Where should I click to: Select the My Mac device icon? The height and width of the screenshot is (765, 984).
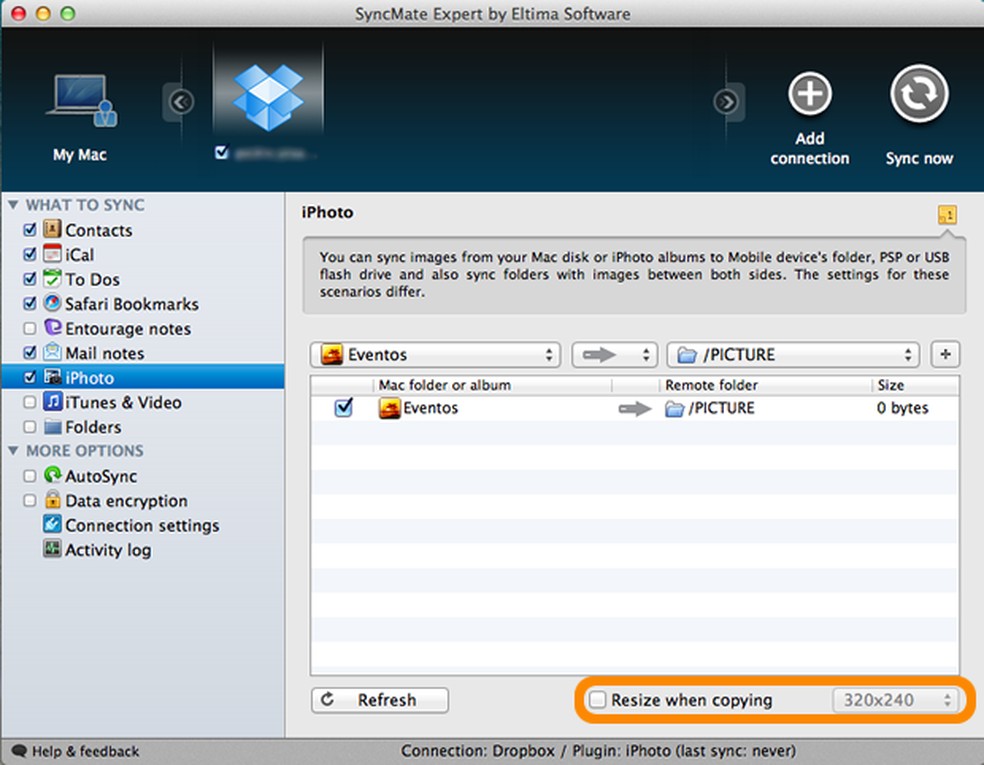click(x=82, y=100)
